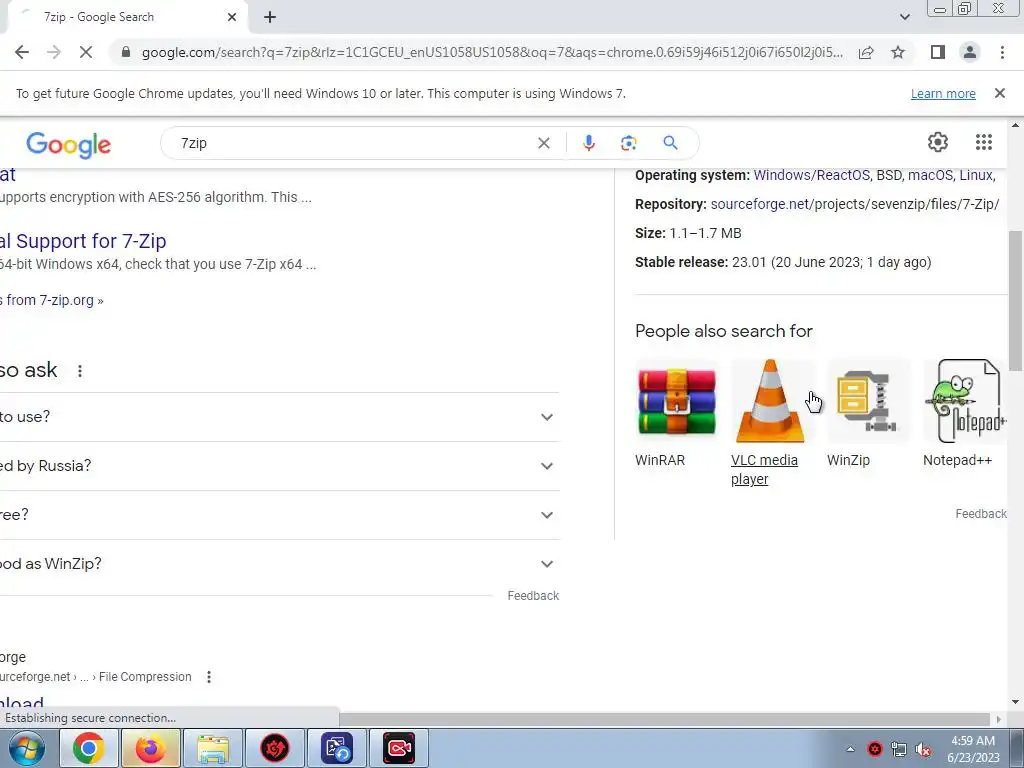Viewport: 1024px width, 768px height.
Task: Go back using the browser back arrow
Action: [x=22, y=52]
